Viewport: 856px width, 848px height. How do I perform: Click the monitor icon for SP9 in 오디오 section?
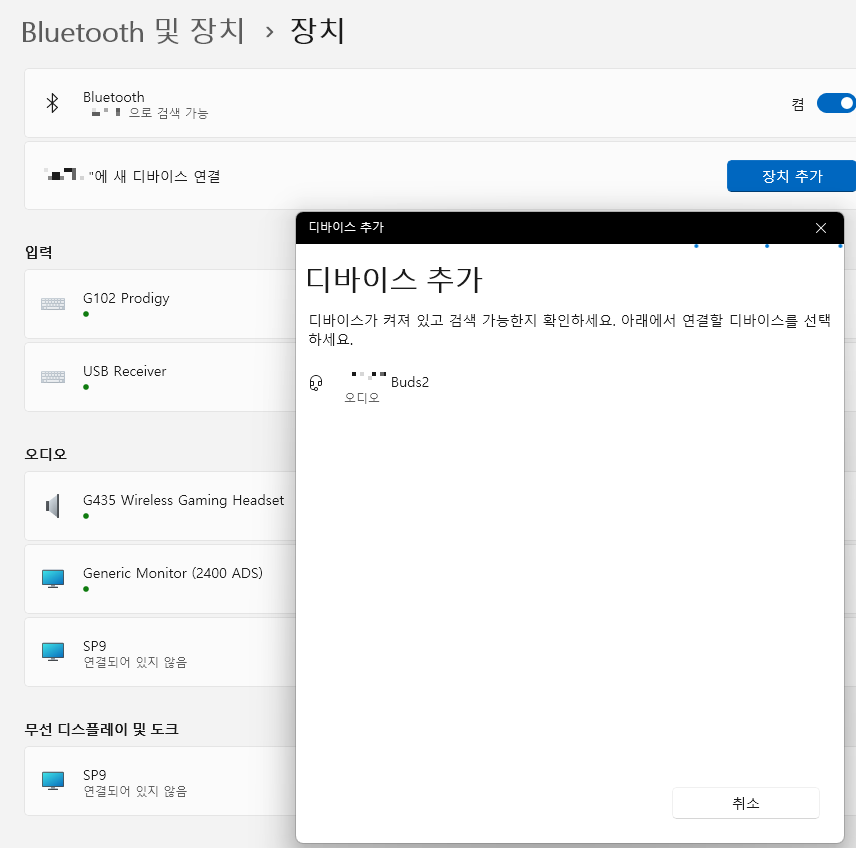point(51,652)
